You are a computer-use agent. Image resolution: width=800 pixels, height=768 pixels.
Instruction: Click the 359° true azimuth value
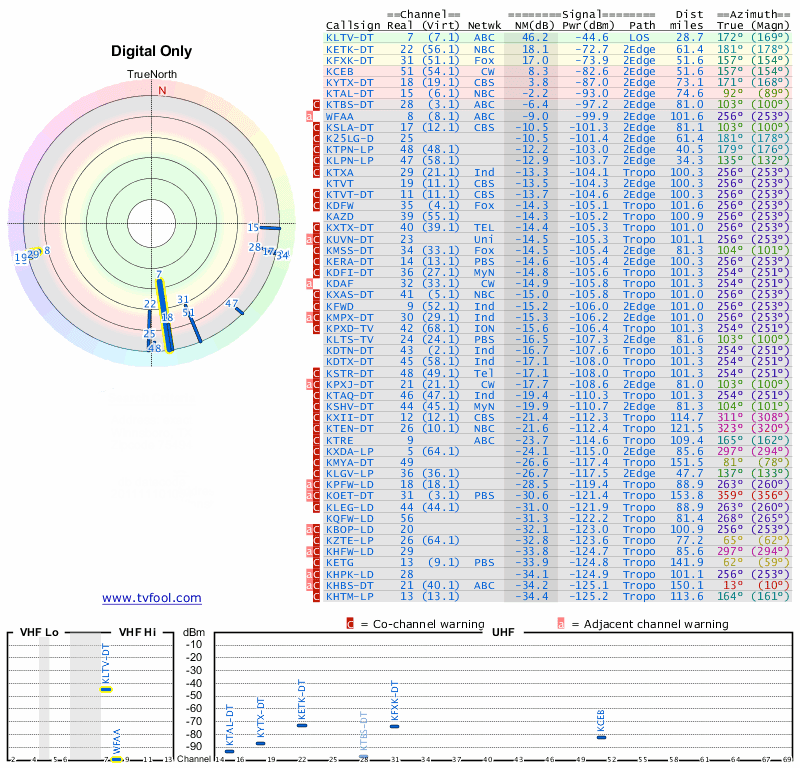pos(730,496)
